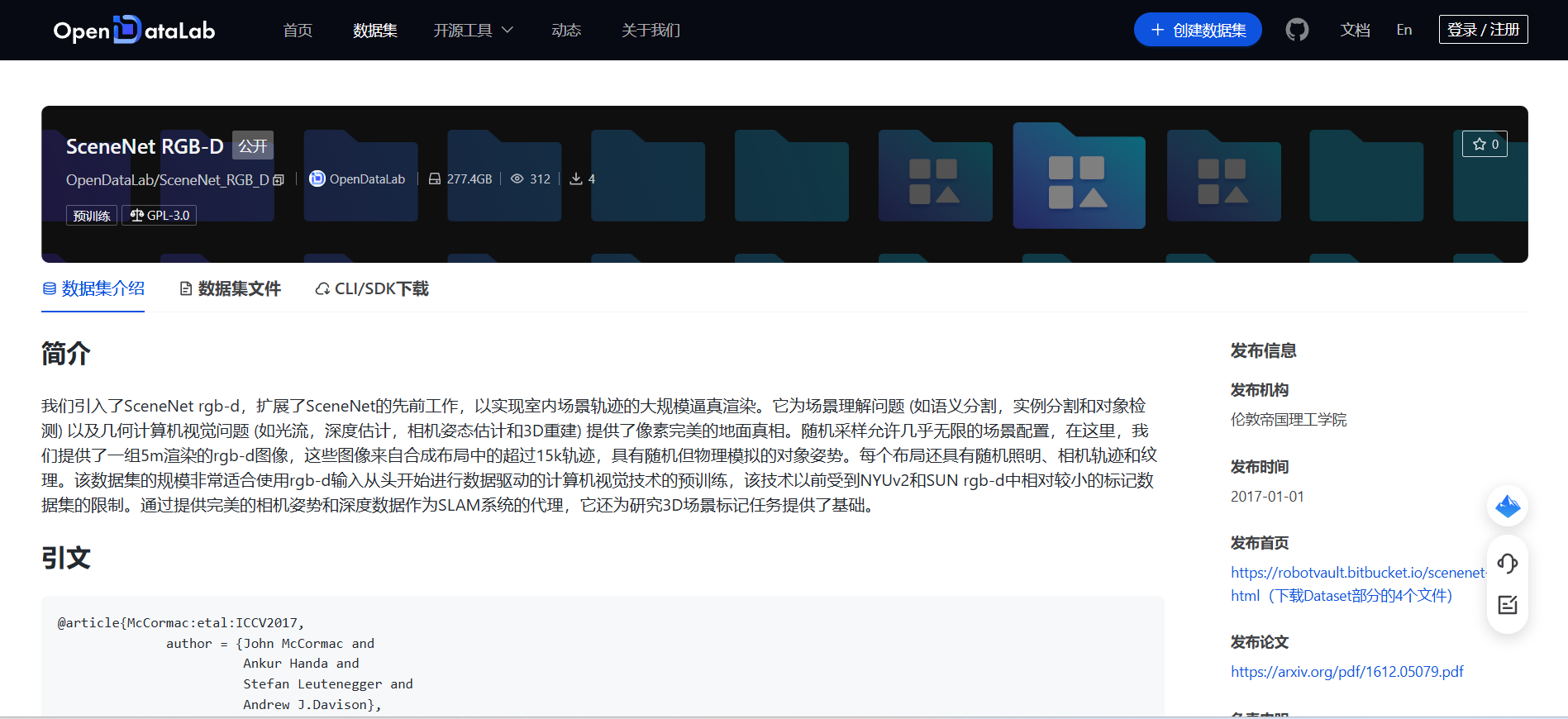Click the 发布信息 heading
The height and width of the screenshot is (719, 1568).
pyautogui.click(x=1263, y=350)
